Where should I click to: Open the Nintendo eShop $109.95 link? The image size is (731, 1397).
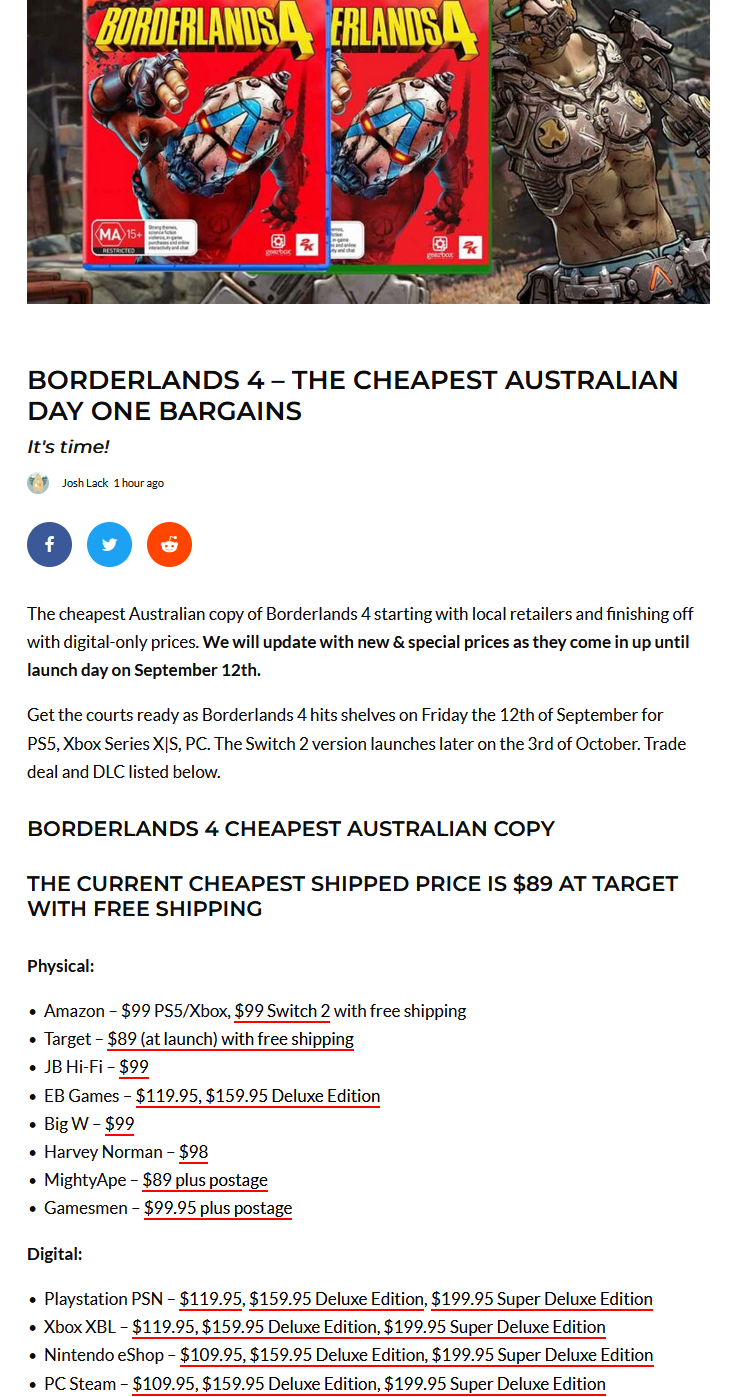(x=416, y=1355)
